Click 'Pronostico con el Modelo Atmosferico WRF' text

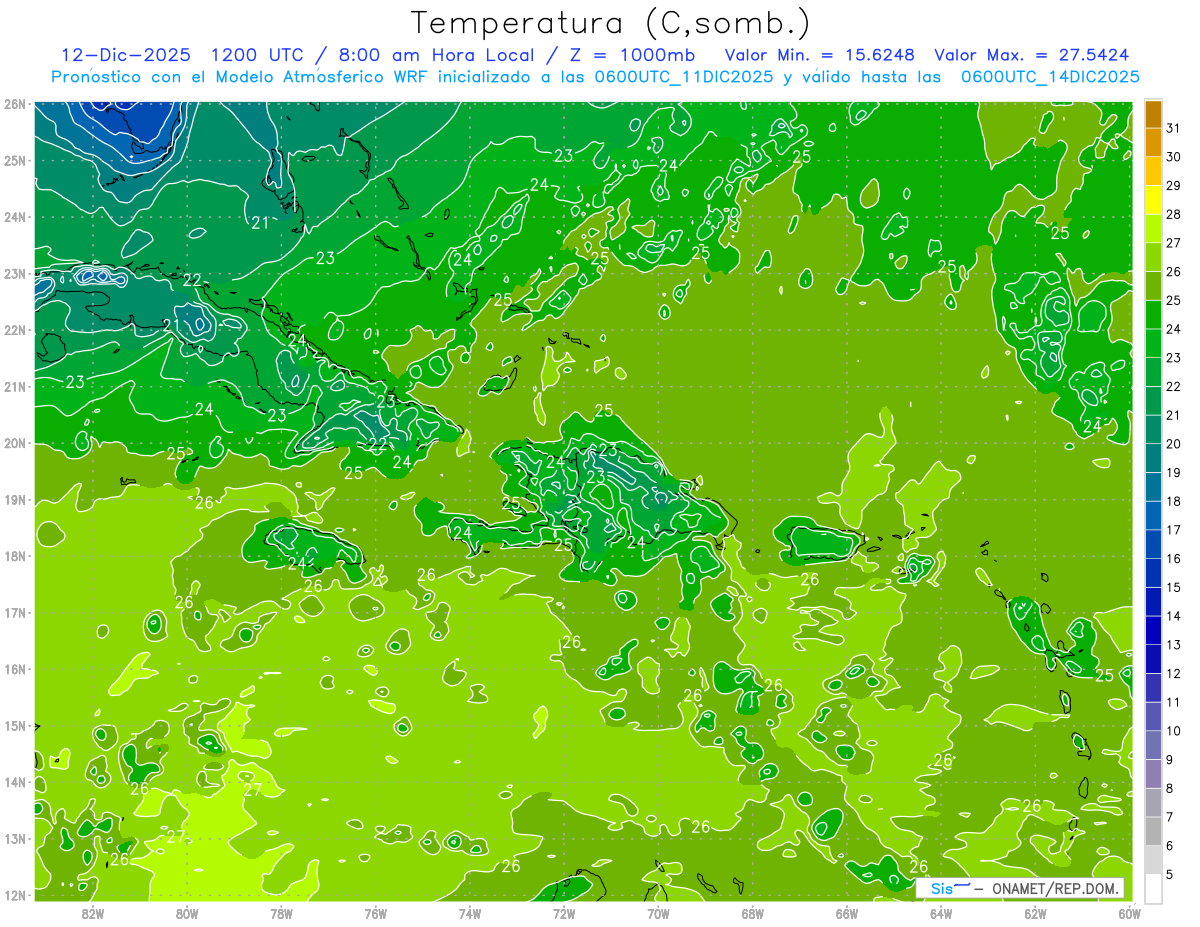click(240, 77)
